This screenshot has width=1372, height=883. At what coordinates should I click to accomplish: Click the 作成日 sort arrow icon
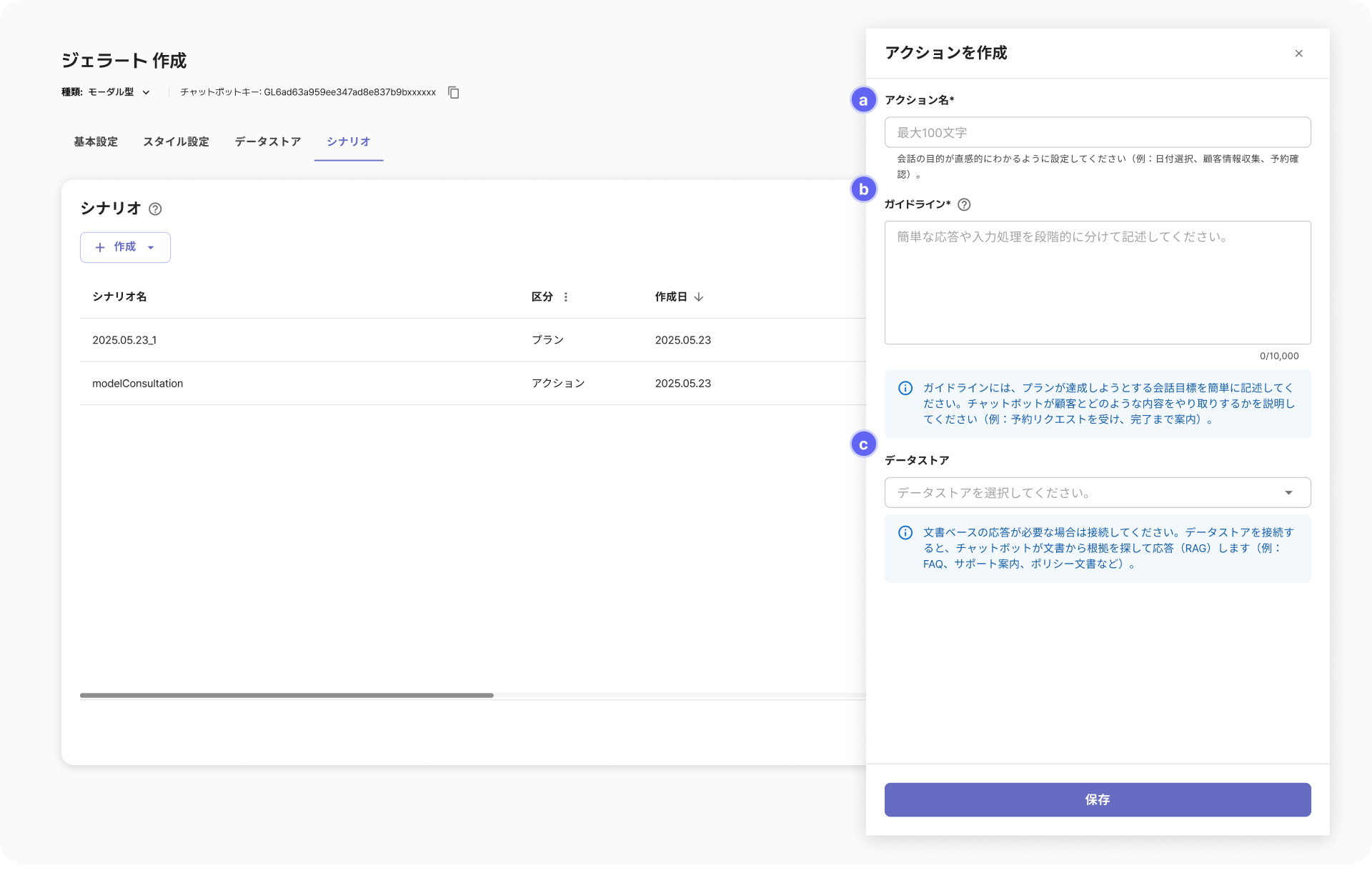[x=699, y=296]
